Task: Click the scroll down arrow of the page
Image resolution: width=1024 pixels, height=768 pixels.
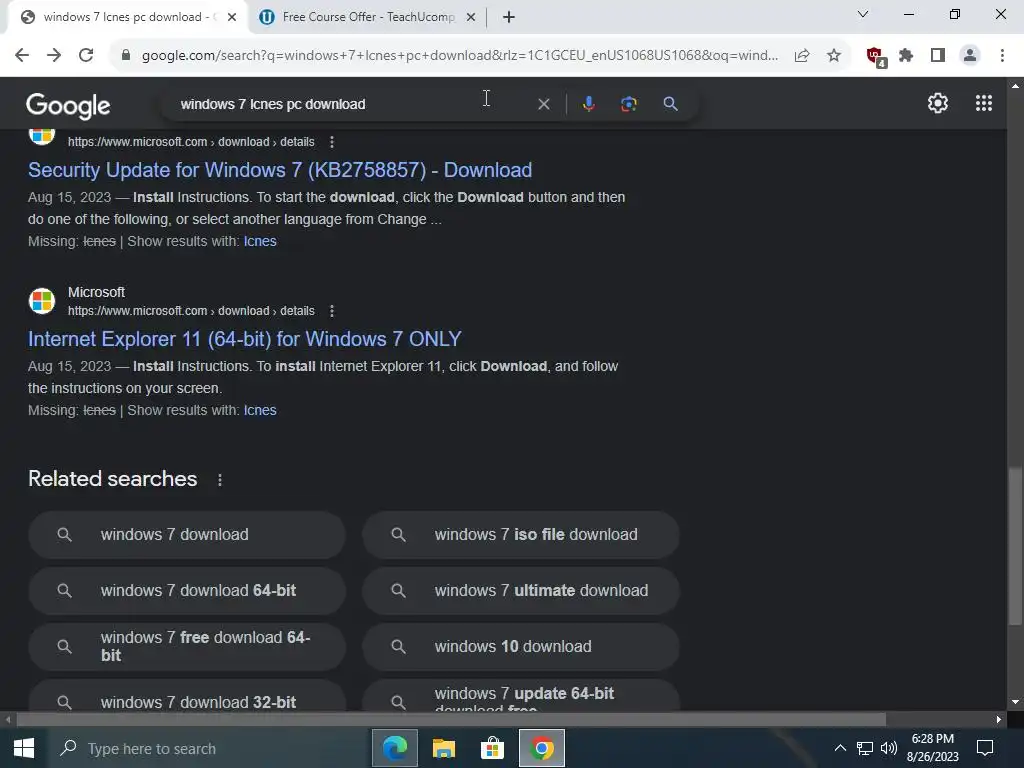Action: pyautogui.click(x=1015, y=703)
